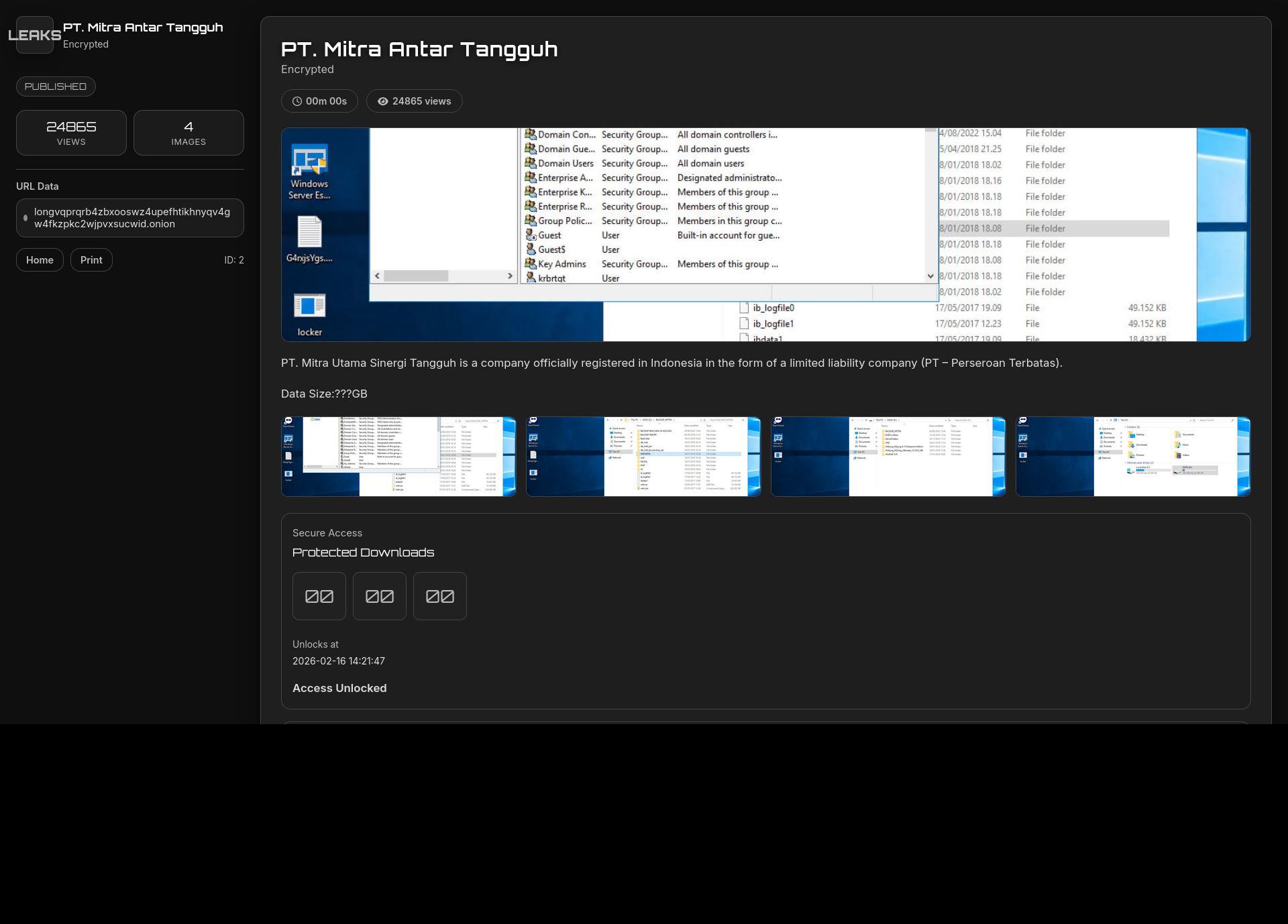Click the large PT. Mitra Antar Tangguh preview image
This screenshot has height=924, width=1288.
pyautogui.click(x=765, y=234)
